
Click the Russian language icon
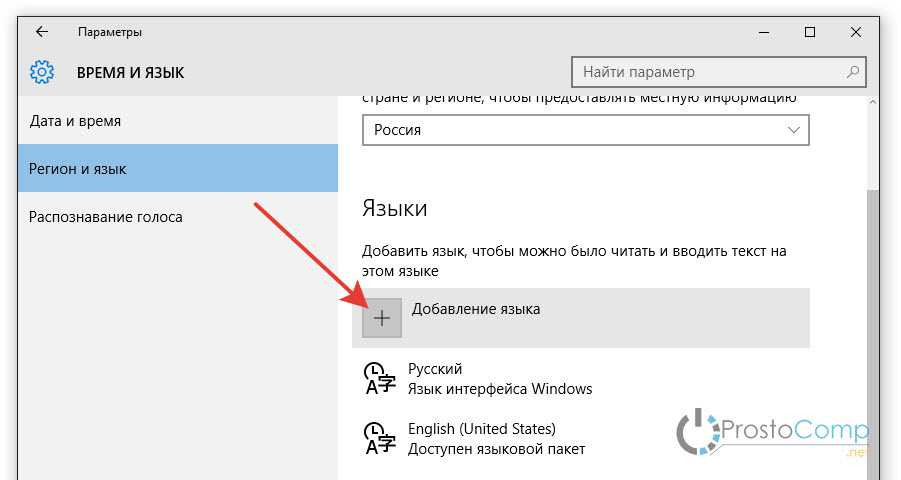380,378
